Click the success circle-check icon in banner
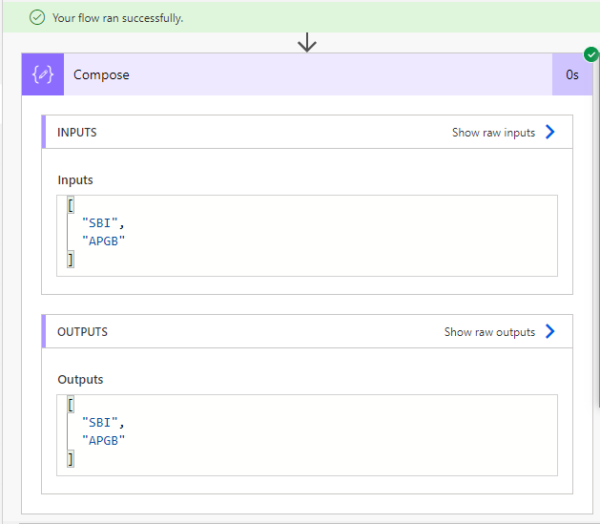Screen dimensions: 600x524 pyautogui.click(x=37, y=18)
